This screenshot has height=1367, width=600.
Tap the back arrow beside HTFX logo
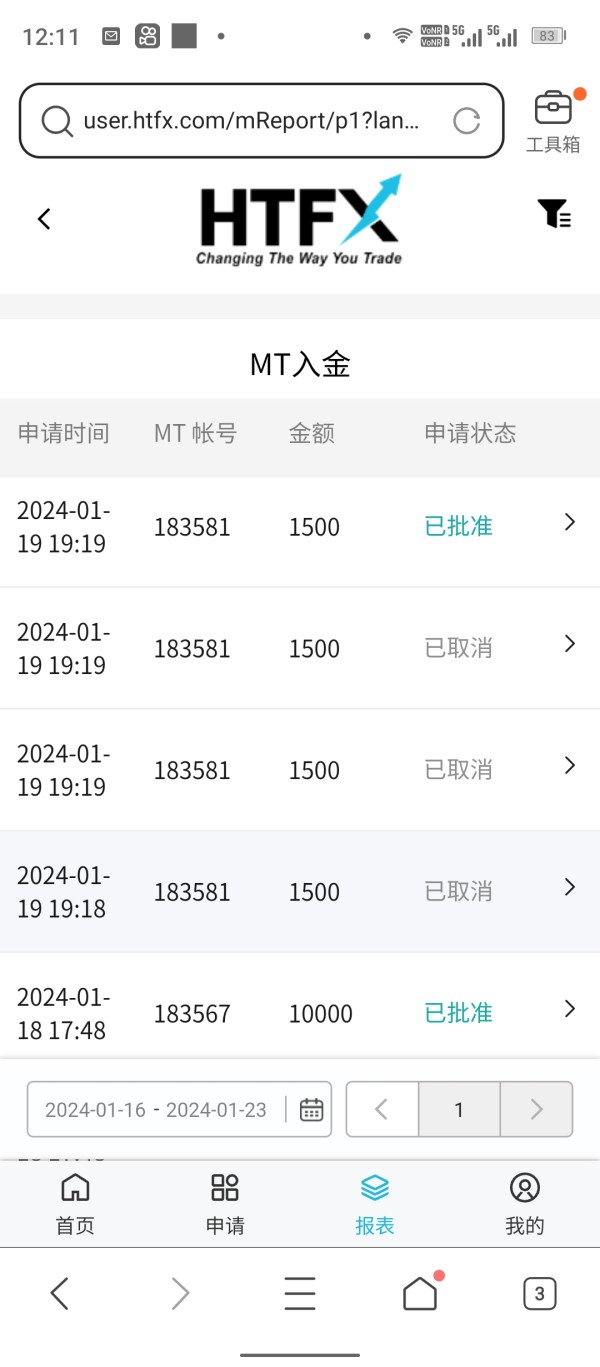pyautogui.click(x=44, y=219)
